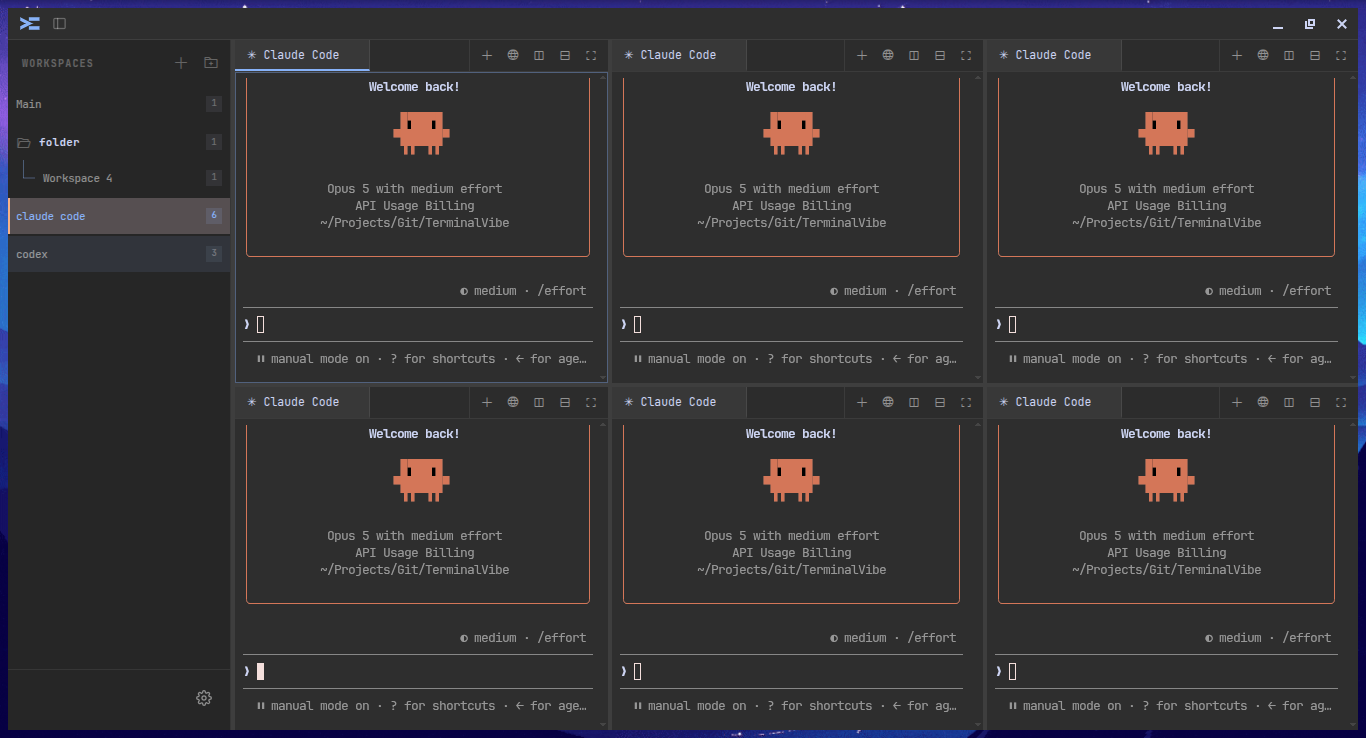
Task: Maximize the top-left pane
Action: coord(591,55)
